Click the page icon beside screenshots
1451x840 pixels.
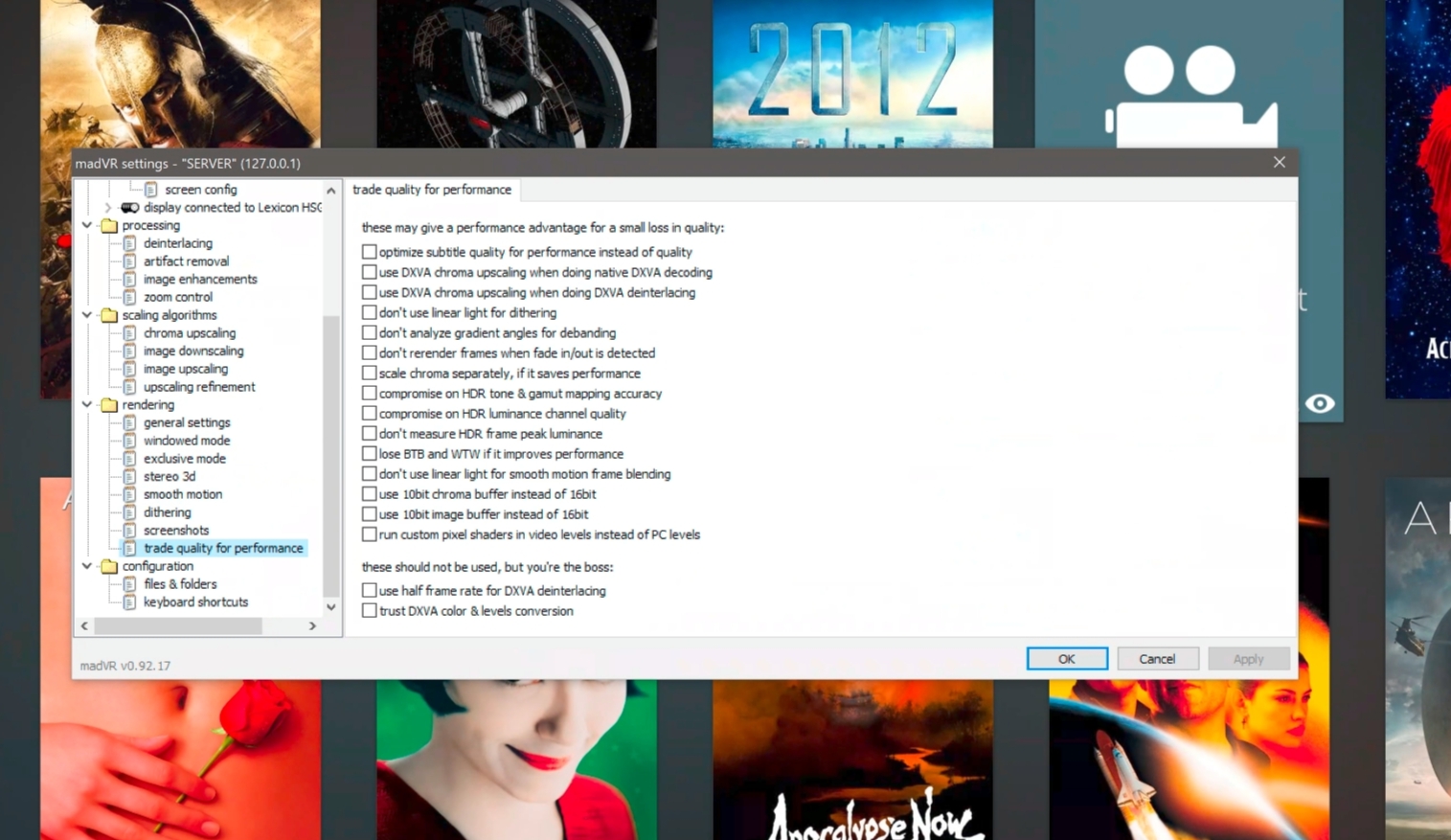pos(130,531)
